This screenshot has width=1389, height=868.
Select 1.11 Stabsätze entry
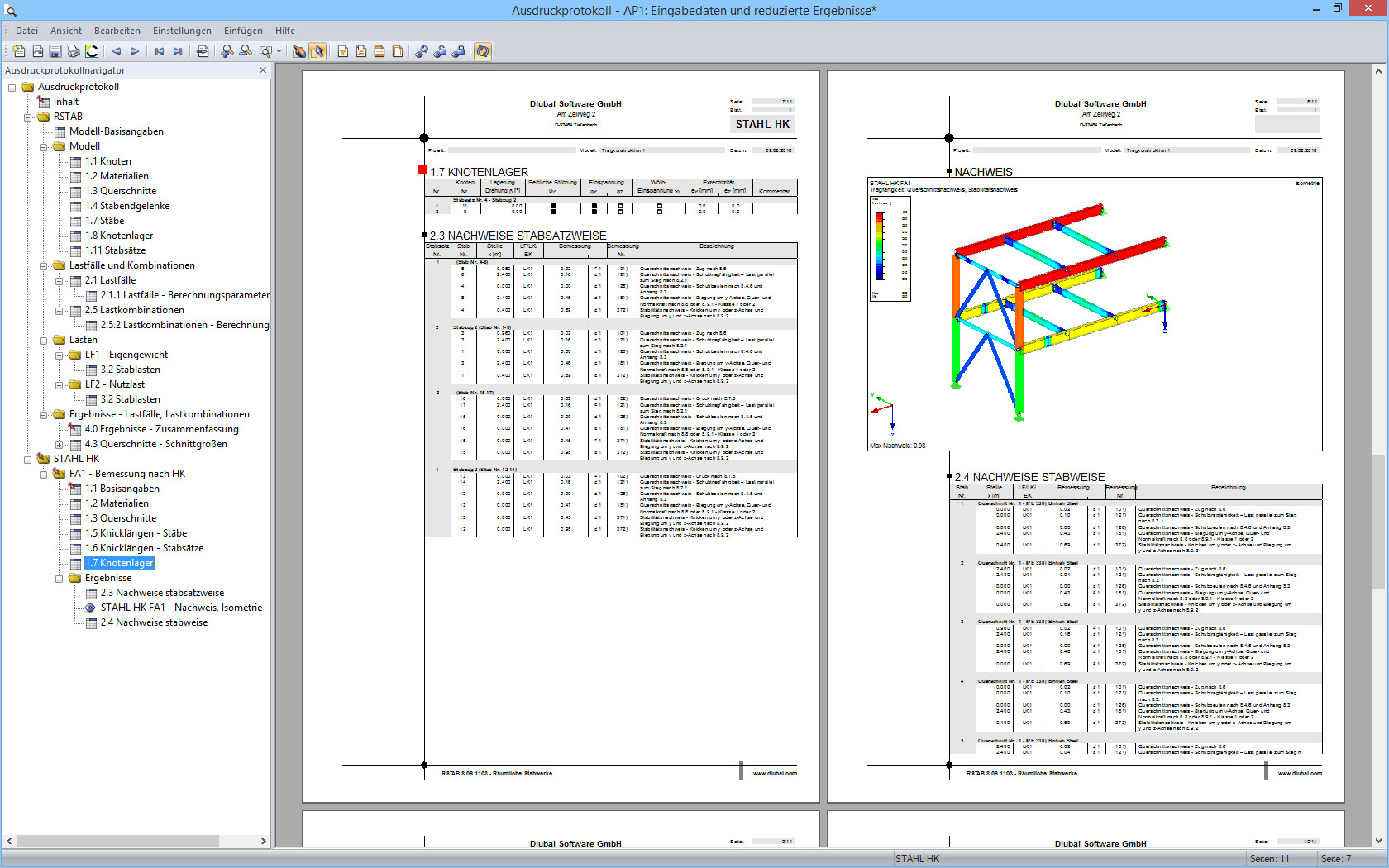[x=116, y=250]
